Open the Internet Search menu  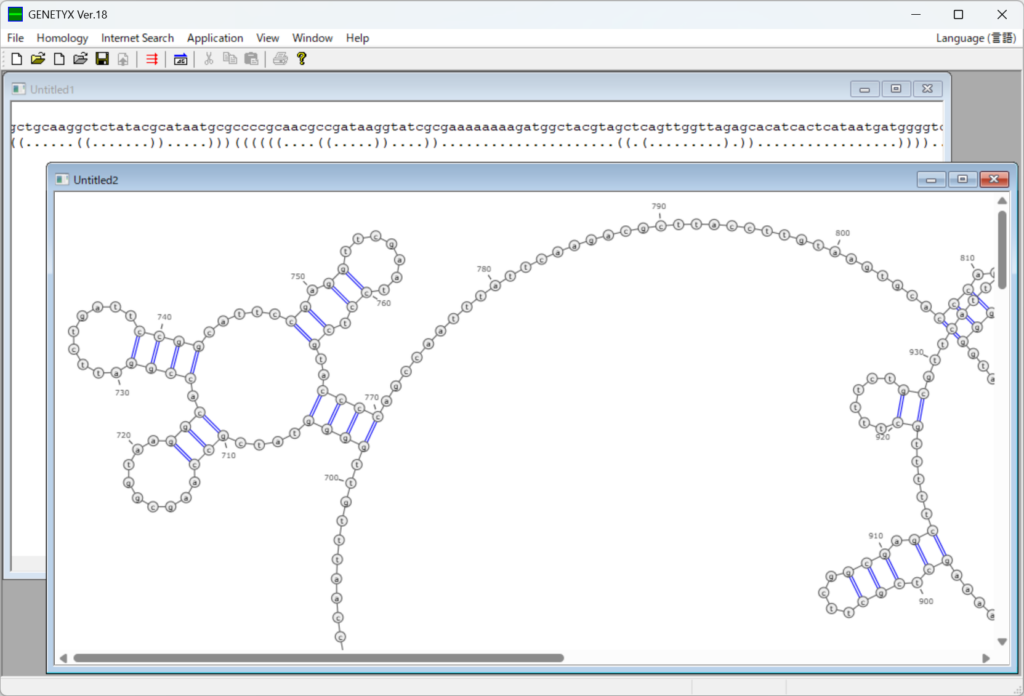[137, 38]
